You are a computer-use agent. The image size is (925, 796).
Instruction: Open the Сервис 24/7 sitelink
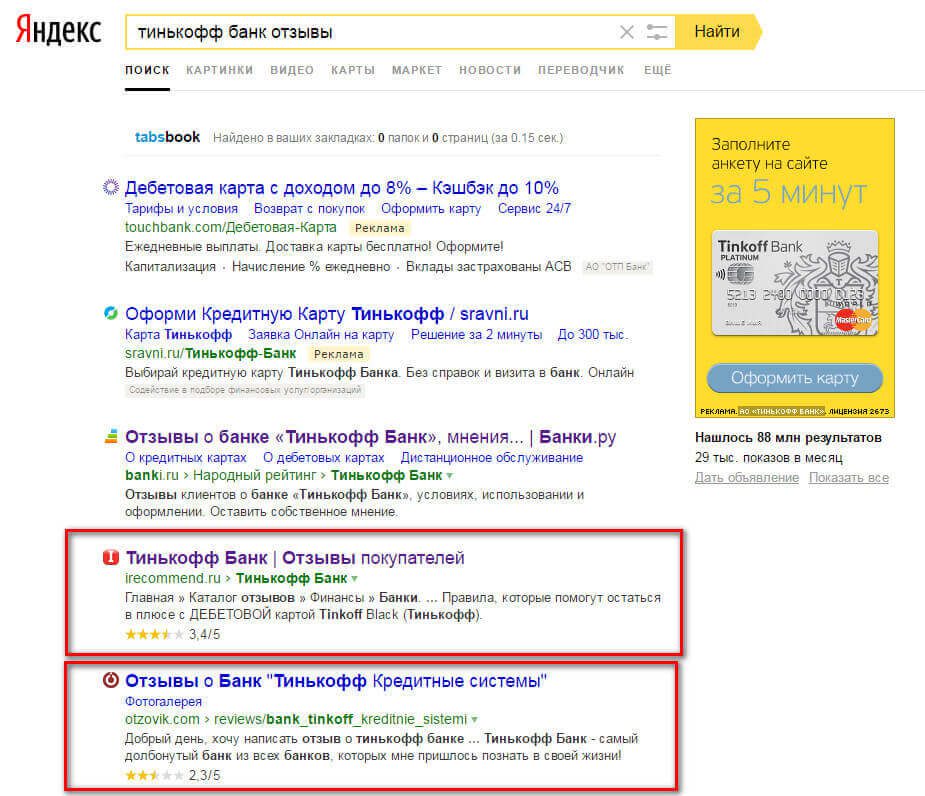click(x=534, y=208)
